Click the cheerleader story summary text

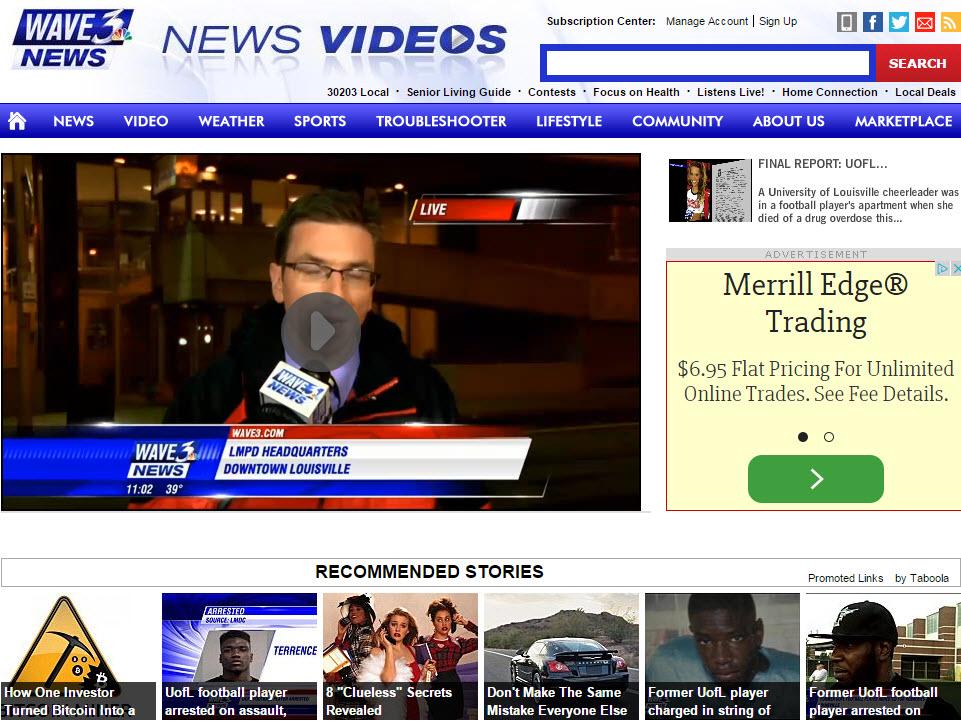pos(858,205)
